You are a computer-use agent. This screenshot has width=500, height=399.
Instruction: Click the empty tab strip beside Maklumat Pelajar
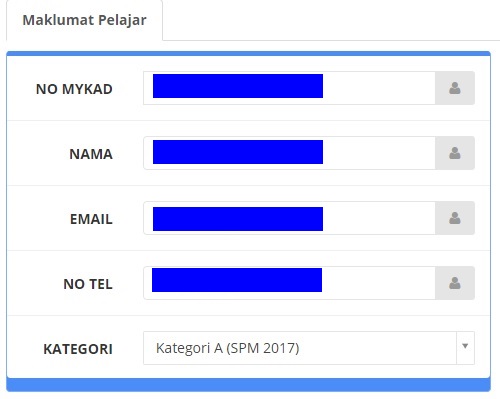[331, 20]
